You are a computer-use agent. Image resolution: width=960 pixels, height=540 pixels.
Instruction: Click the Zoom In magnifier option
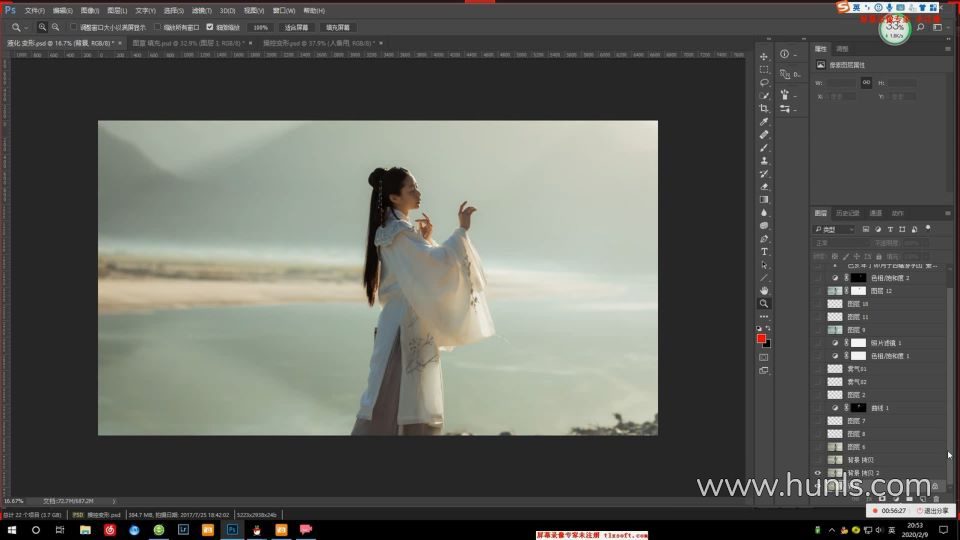coord(42,27)
